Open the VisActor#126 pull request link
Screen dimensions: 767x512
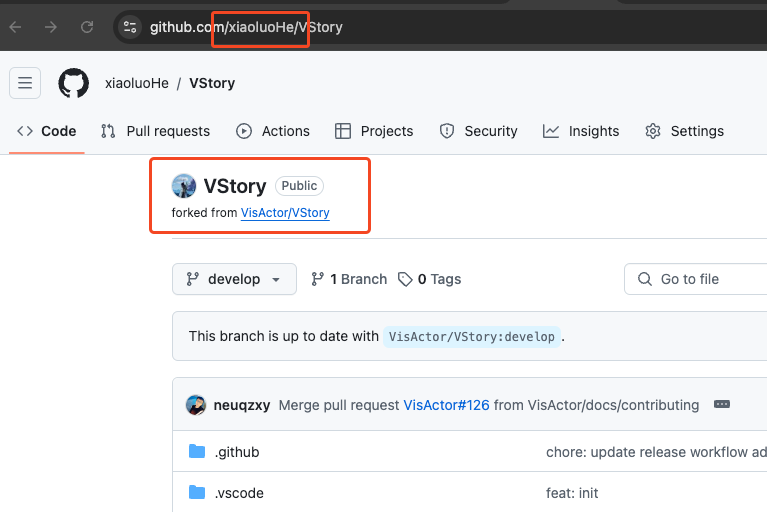(446, 405)
